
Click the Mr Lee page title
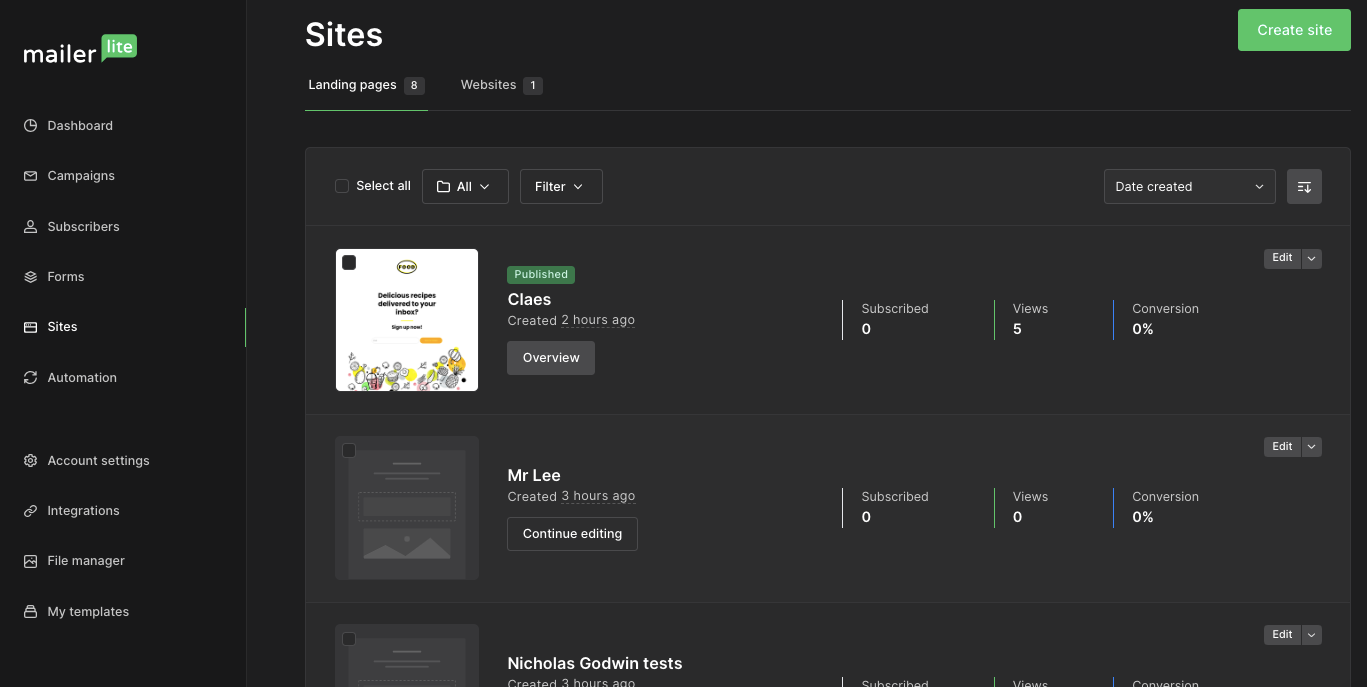click(534, 475)
